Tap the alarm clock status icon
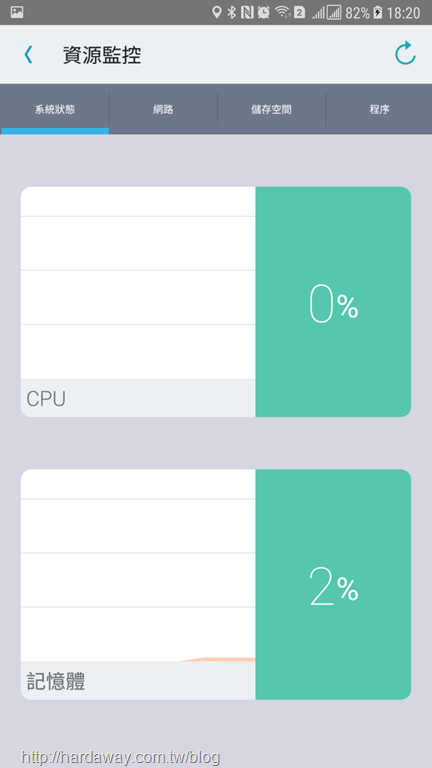This screenshot has height=768, width=432. (x=264, y=12)
